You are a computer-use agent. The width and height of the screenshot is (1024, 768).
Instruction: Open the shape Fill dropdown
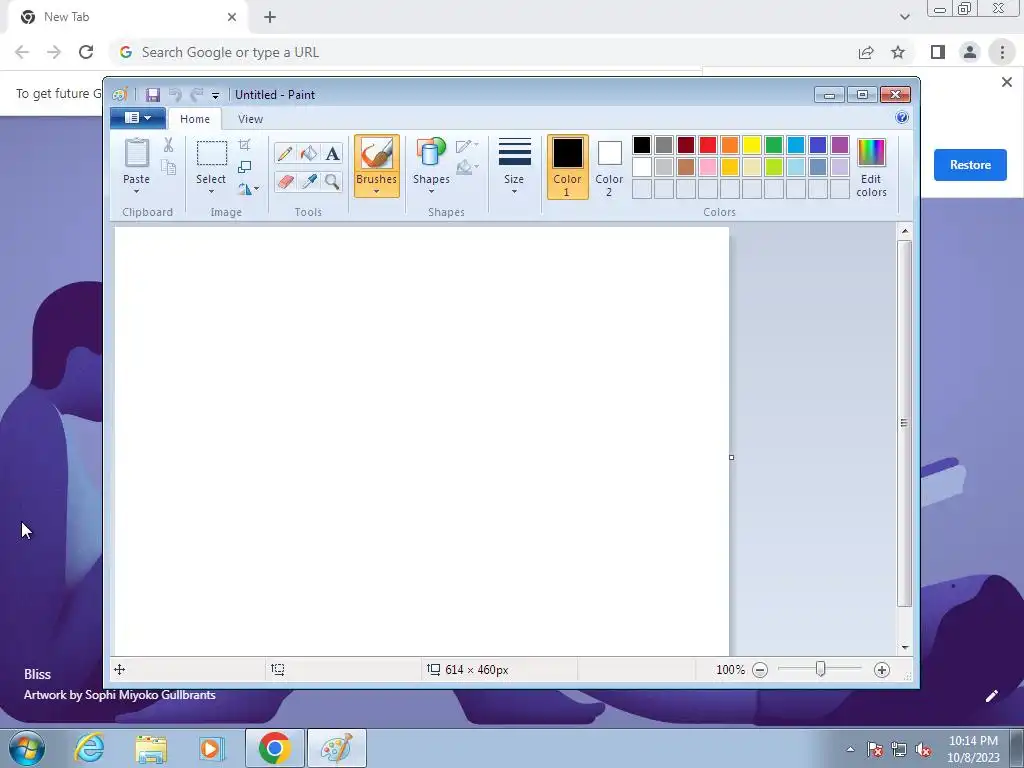pyautogui.click(x=467, y=168)
